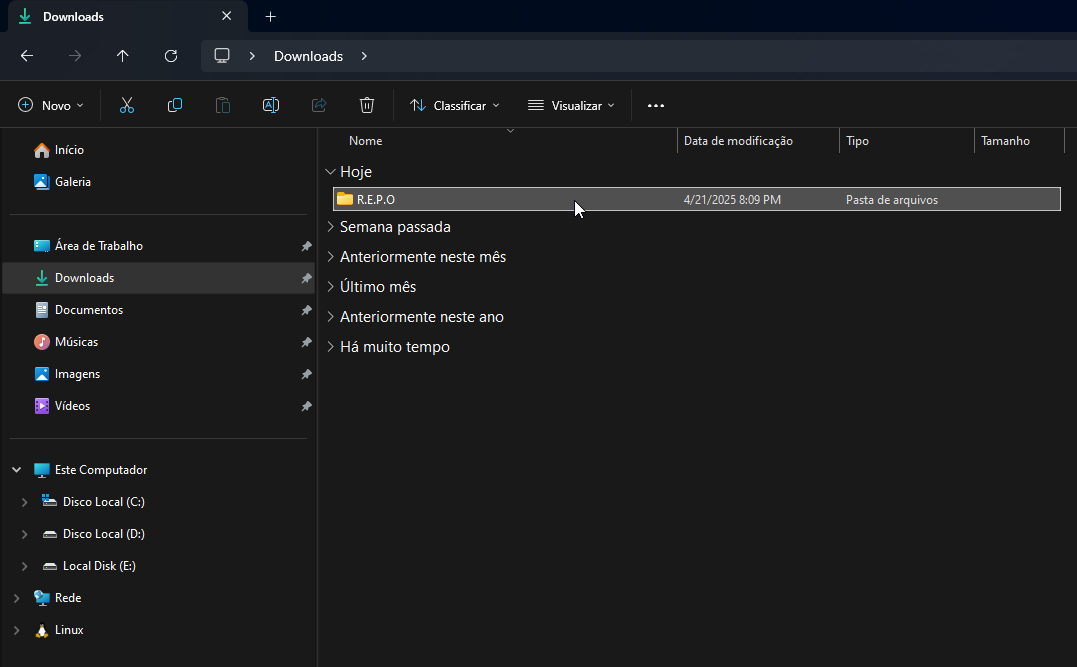Screen dimensions: 1077x667
Task: Click the Delete trash can icon
Action: pyautogui.click(x=367, y=105)
